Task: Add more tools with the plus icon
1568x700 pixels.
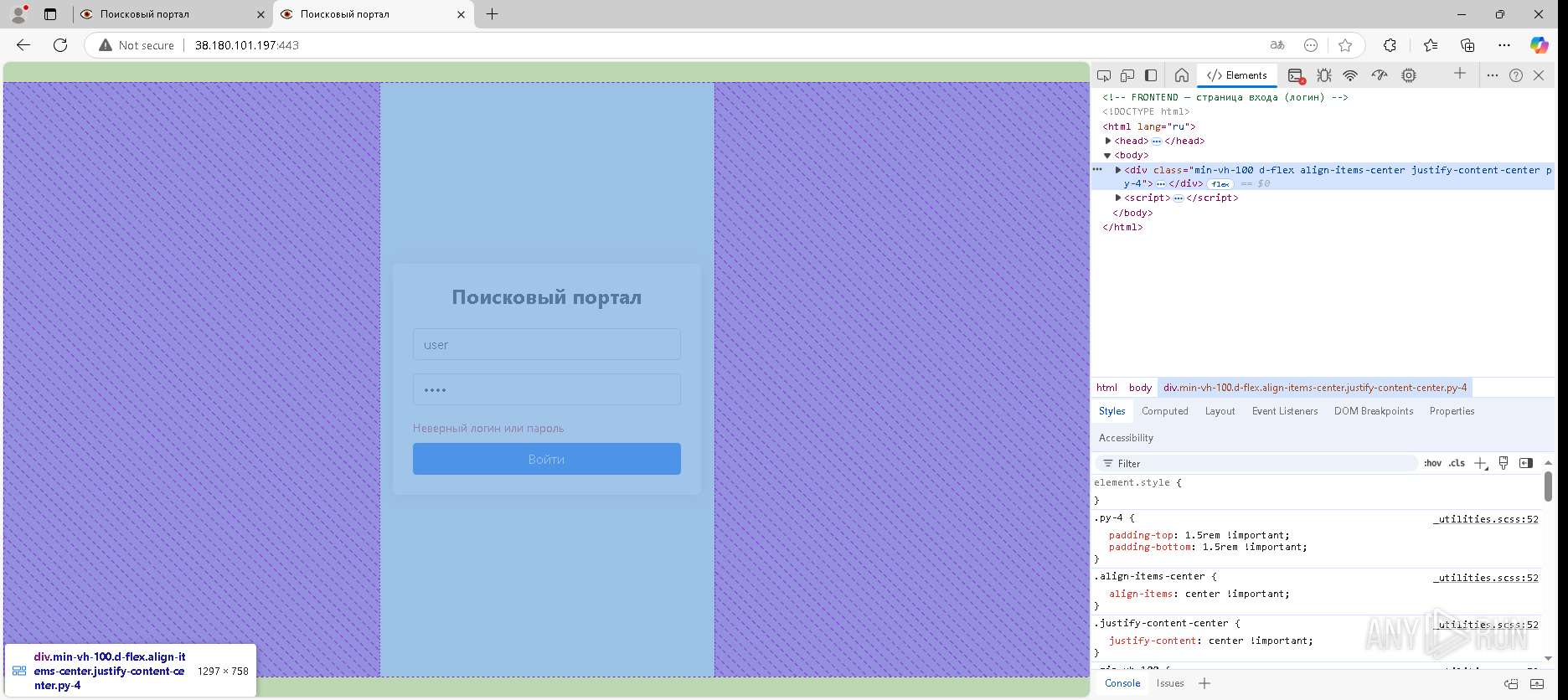Action: click(x=1460, y=74)
